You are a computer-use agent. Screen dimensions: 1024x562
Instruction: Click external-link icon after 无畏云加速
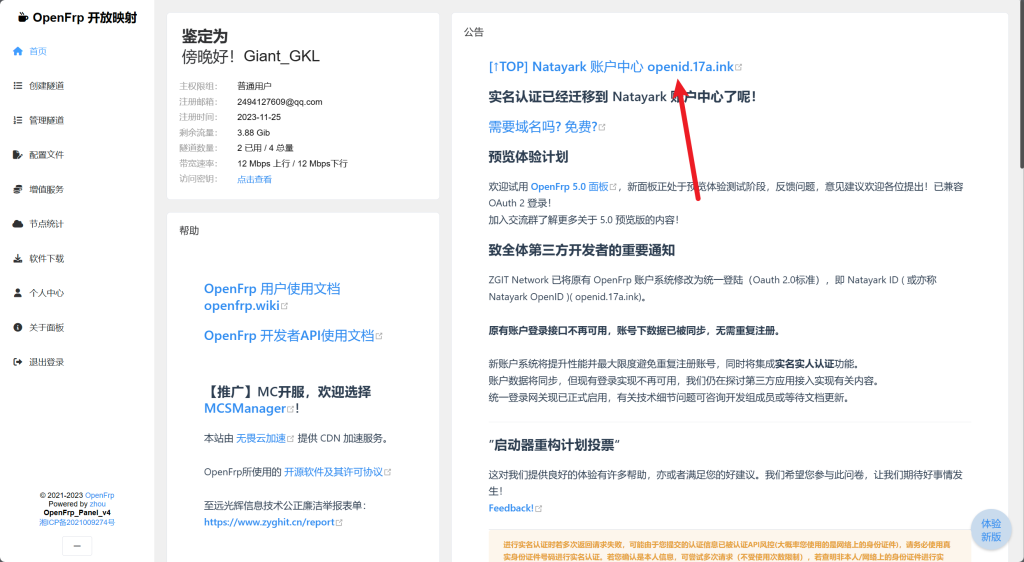coord(291,439)
